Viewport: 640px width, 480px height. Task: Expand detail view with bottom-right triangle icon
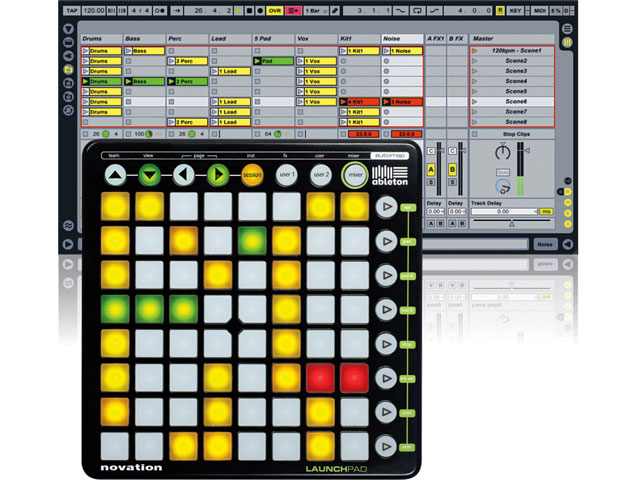pos(567,244)
